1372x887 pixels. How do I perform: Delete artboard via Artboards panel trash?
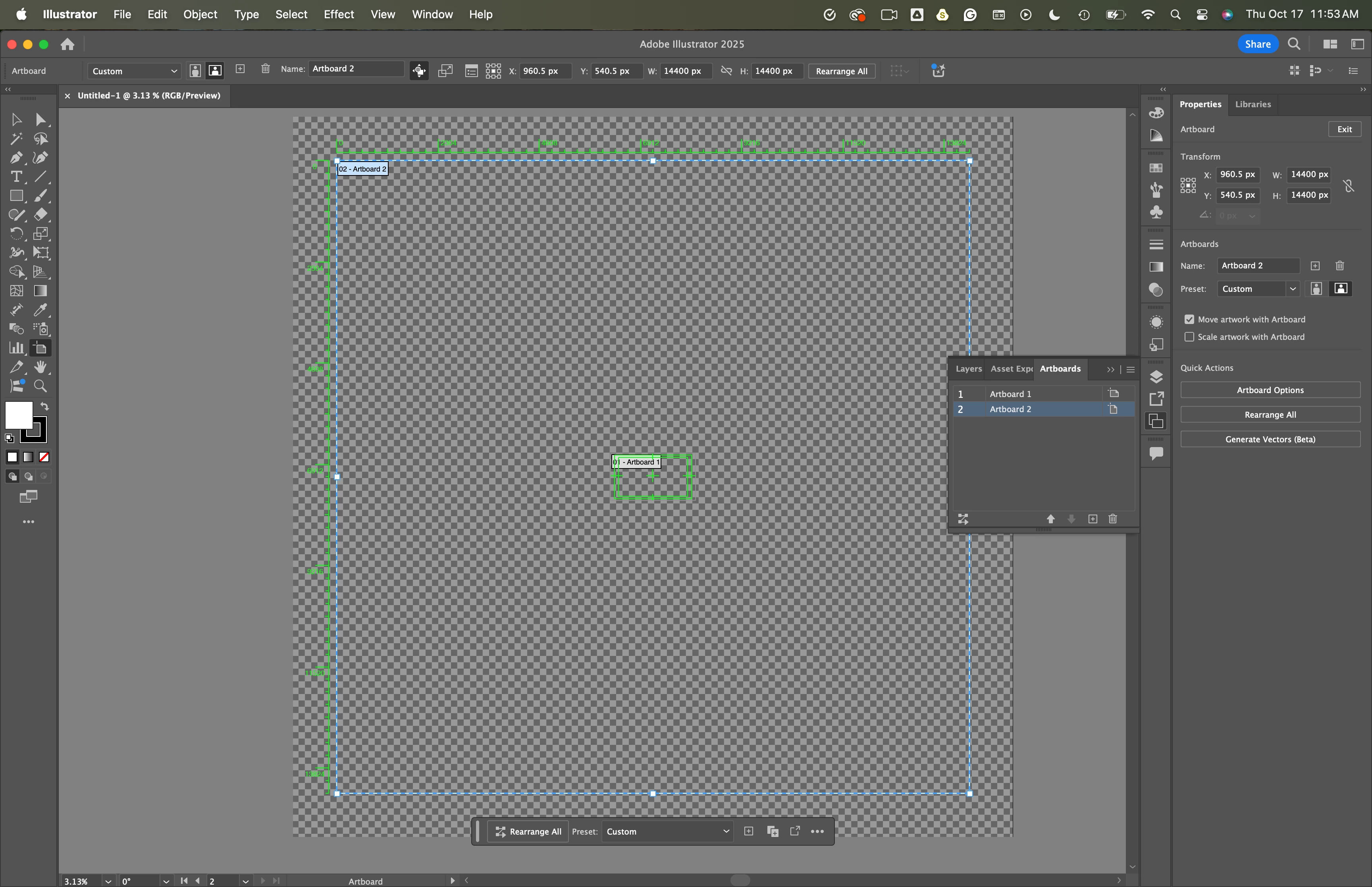[1112, 519]
